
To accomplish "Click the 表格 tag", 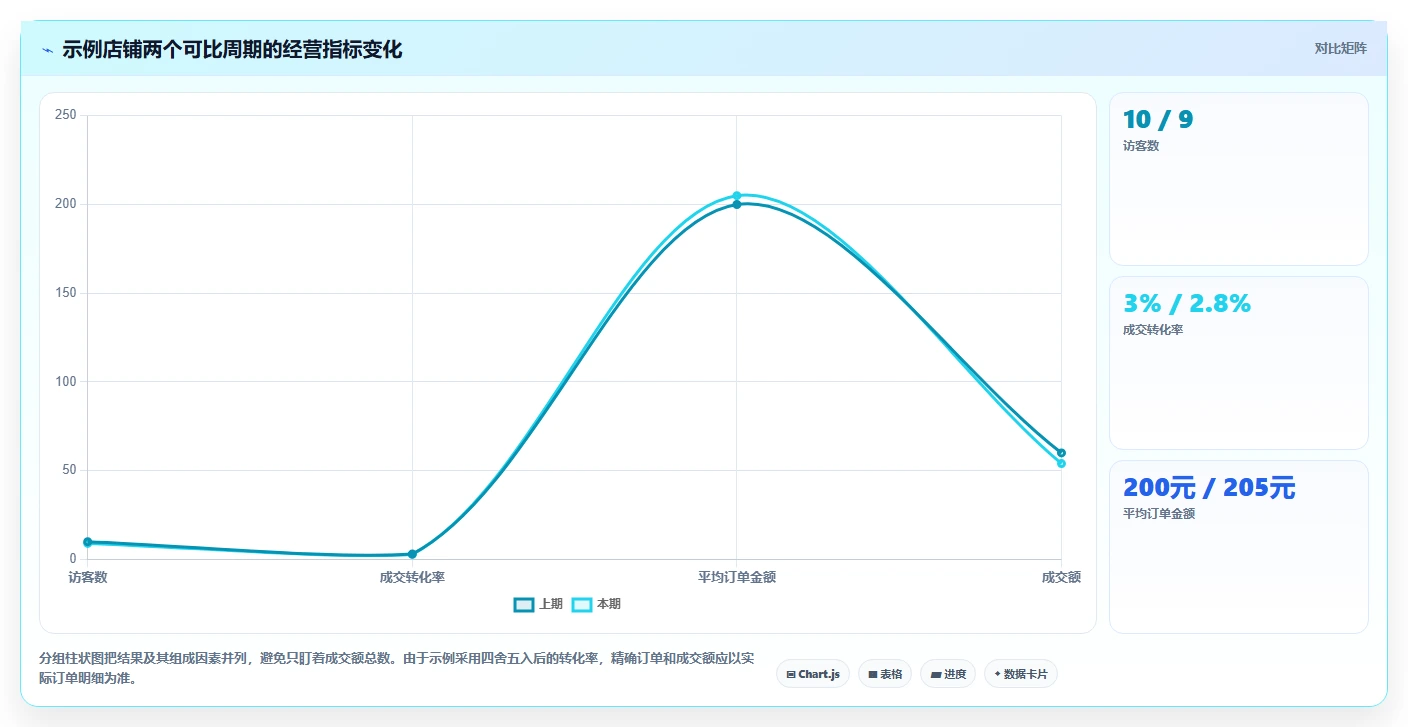I will coord(885,674).
